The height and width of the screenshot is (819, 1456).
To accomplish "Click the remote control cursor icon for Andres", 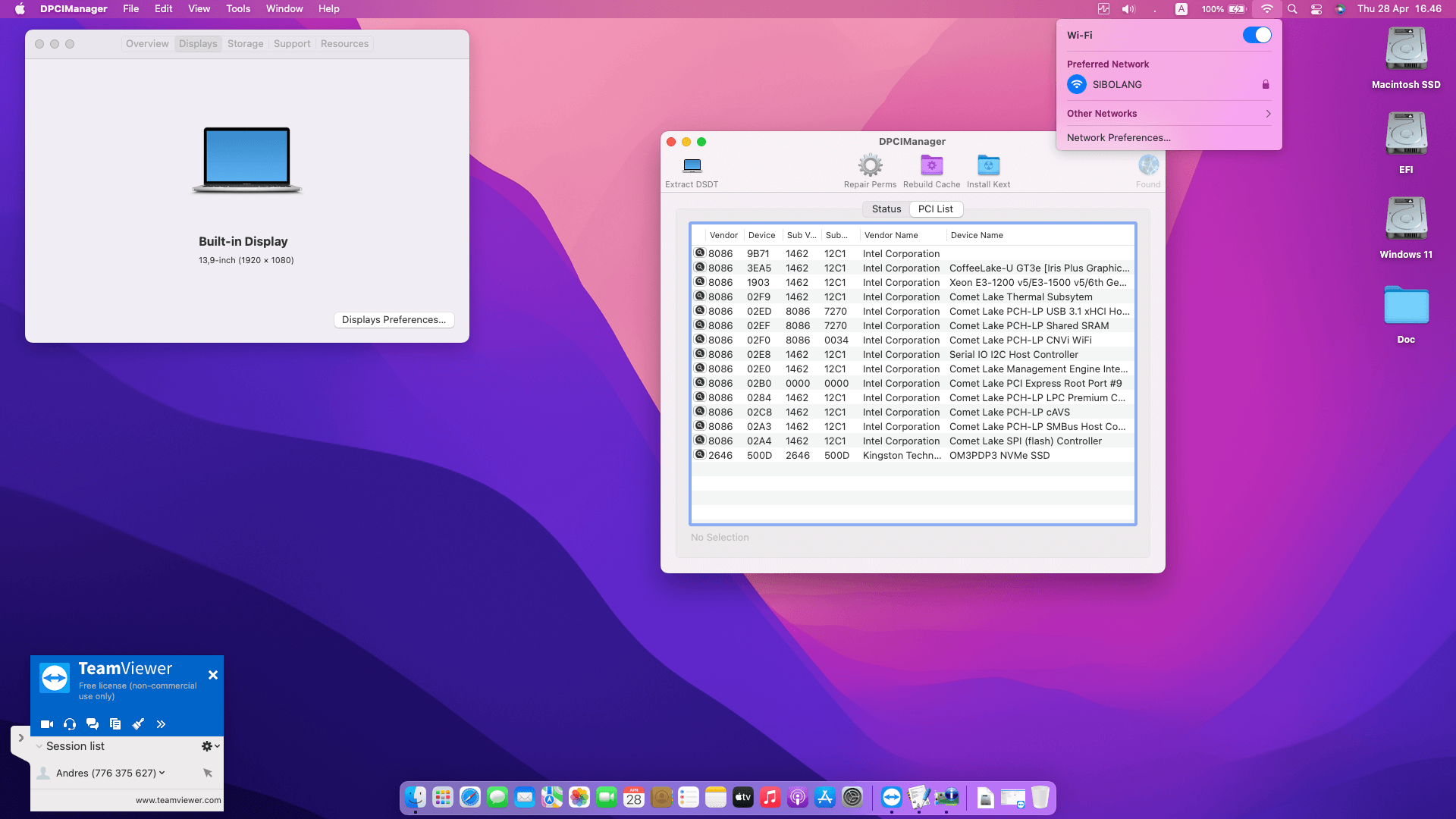I will tap(208, 773).
